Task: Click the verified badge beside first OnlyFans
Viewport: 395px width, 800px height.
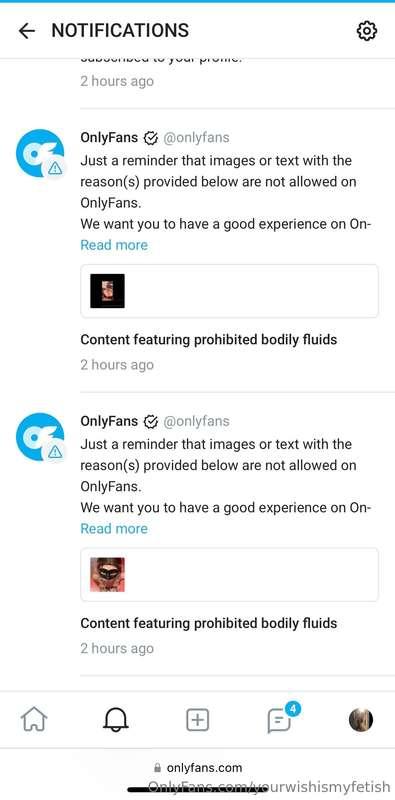Action: point(151,138)
